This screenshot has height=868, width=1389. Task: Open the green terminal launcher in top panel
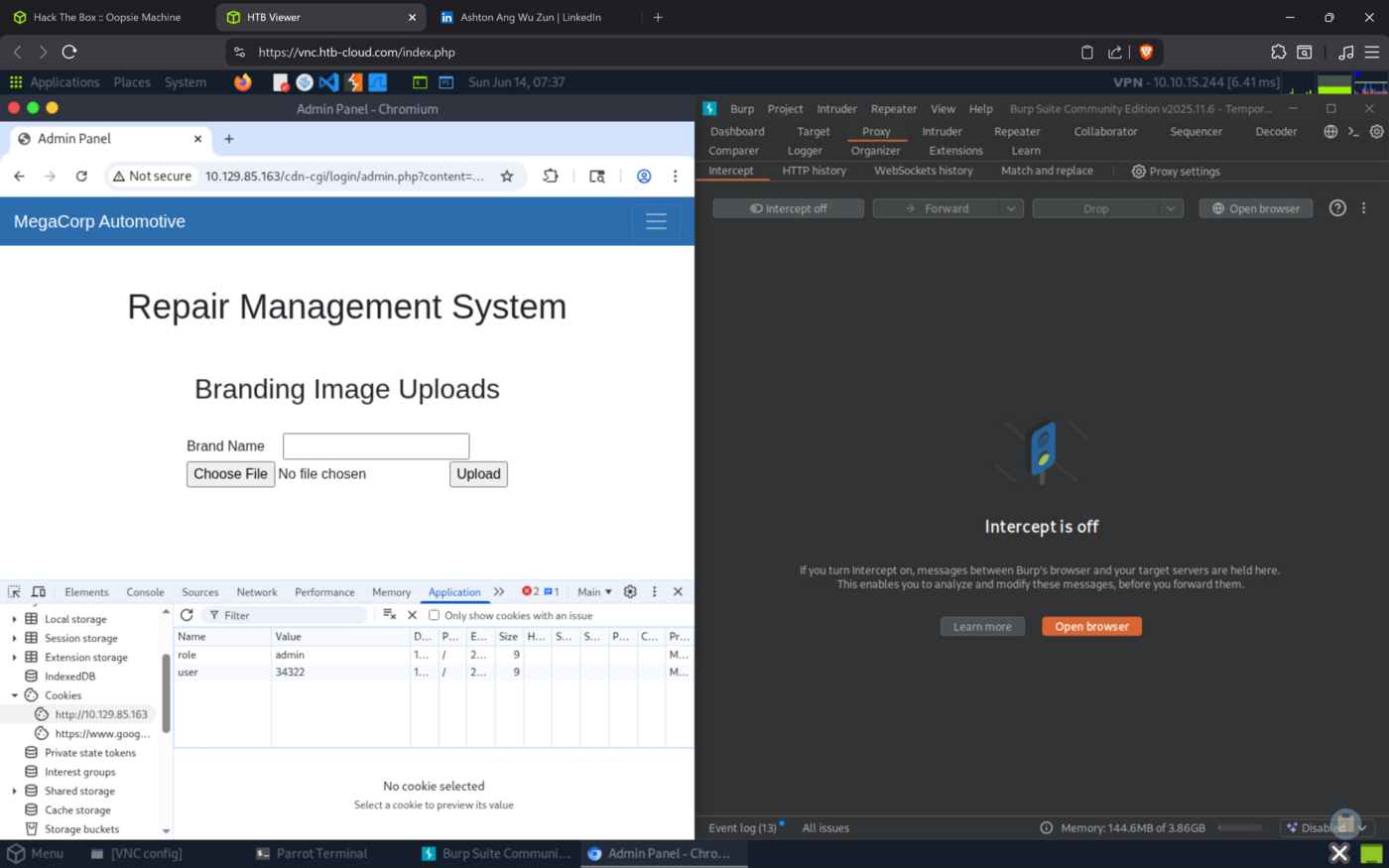(x=420, y=82)
